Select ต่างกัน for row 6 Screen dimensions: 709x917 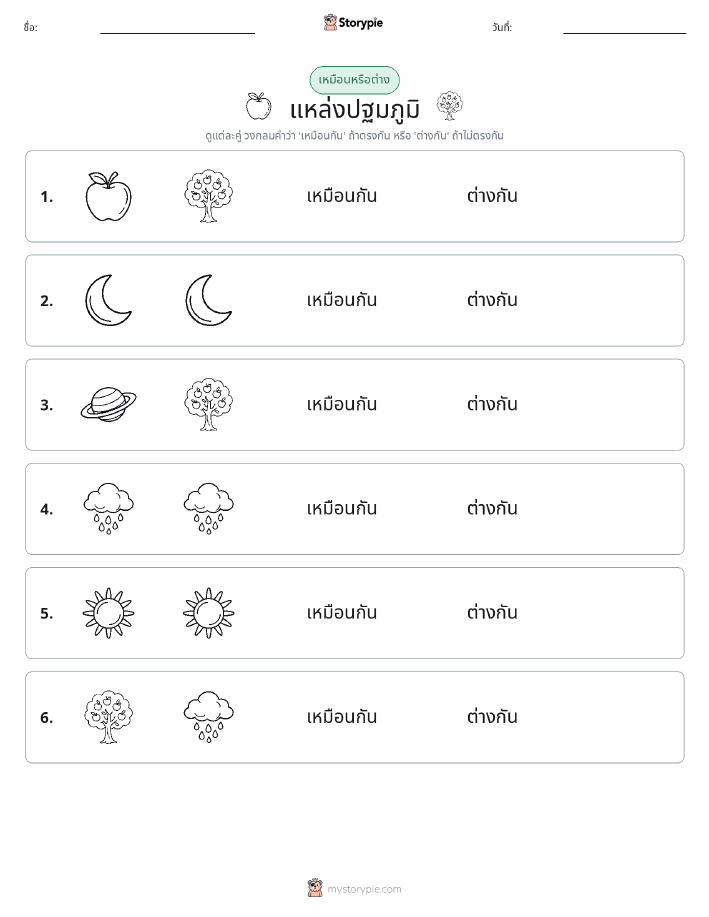492,716
